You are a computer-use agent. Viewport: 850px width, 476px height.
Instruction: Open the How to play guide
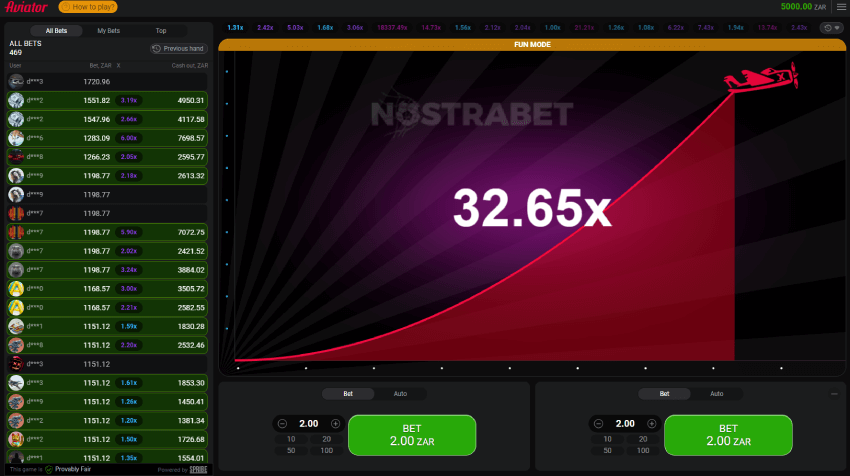tap(88, 7)
